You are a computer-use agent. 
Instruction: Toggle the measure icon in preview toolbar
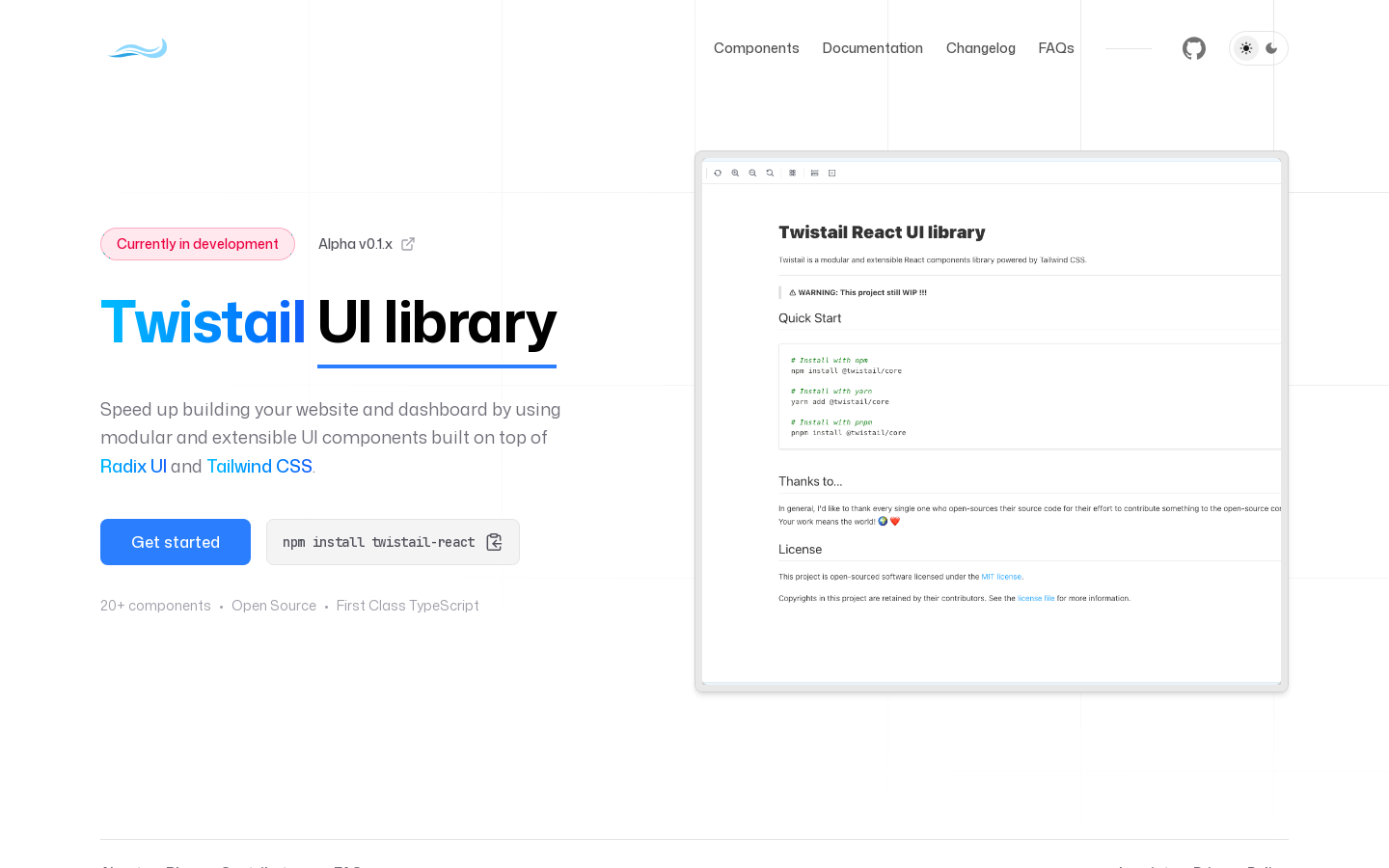coord(815,174)
